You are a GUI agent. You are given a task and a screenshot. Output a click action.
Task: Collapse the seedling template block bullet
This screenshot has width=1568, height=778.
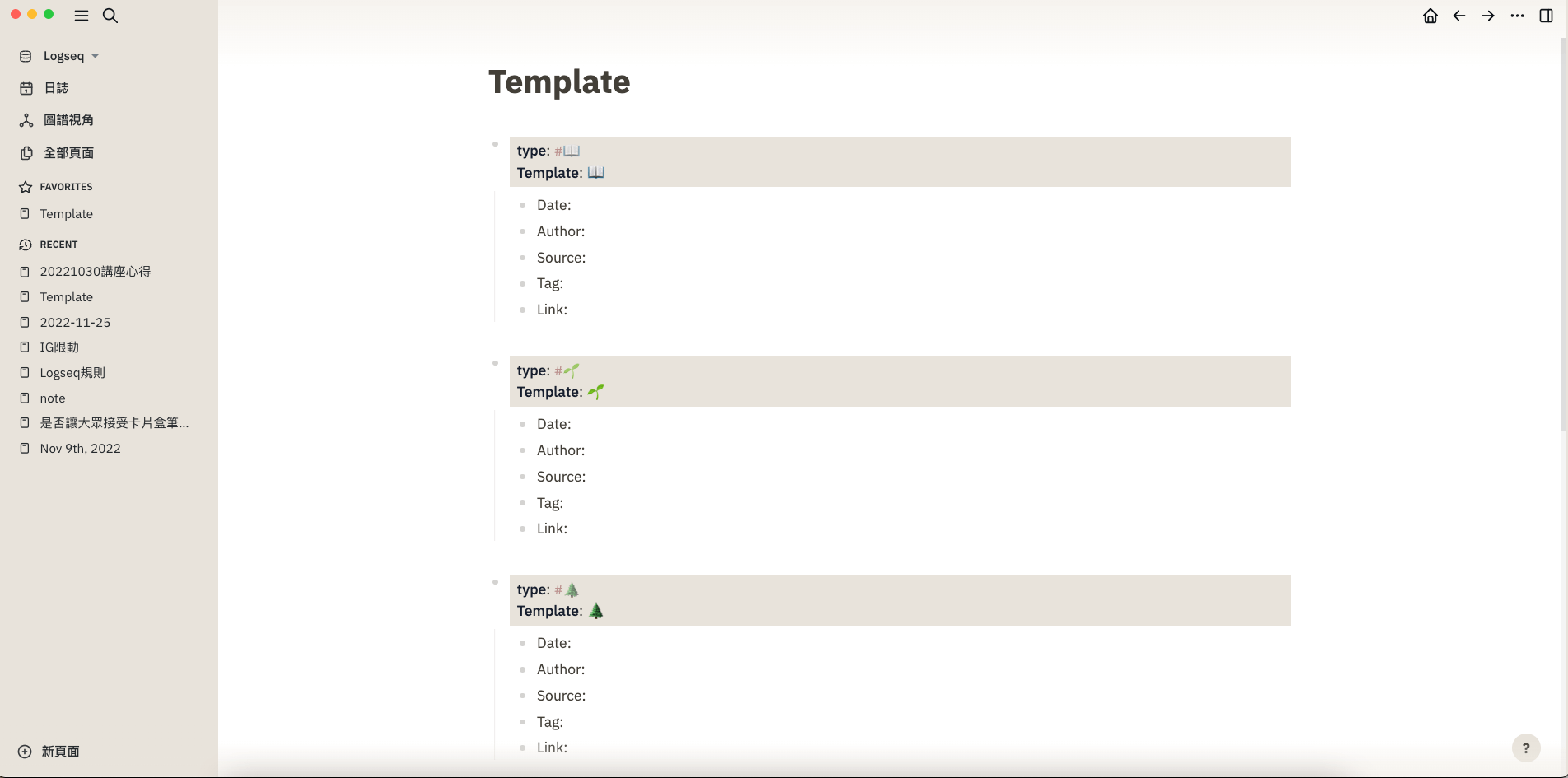[495, 363]
